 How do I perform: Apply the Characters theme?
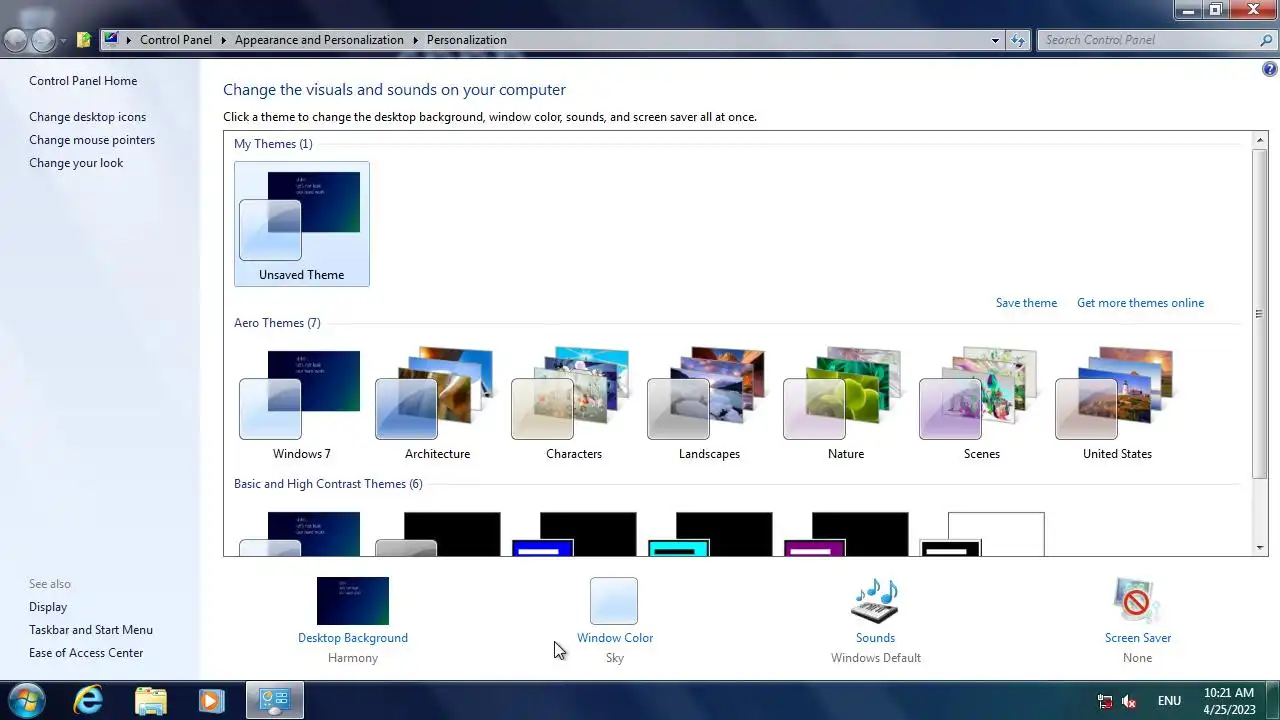coord(573,404)
